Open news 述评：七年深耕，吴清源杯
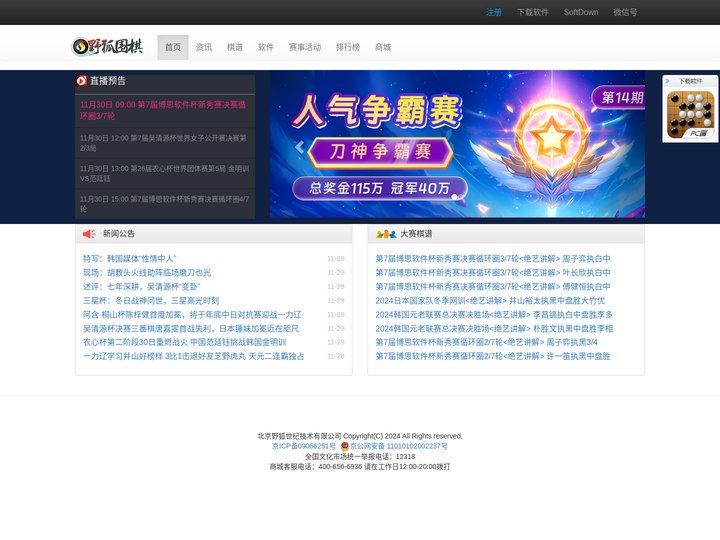The height and width of the screenshot is (540, 720). click(x=141, y=287)
